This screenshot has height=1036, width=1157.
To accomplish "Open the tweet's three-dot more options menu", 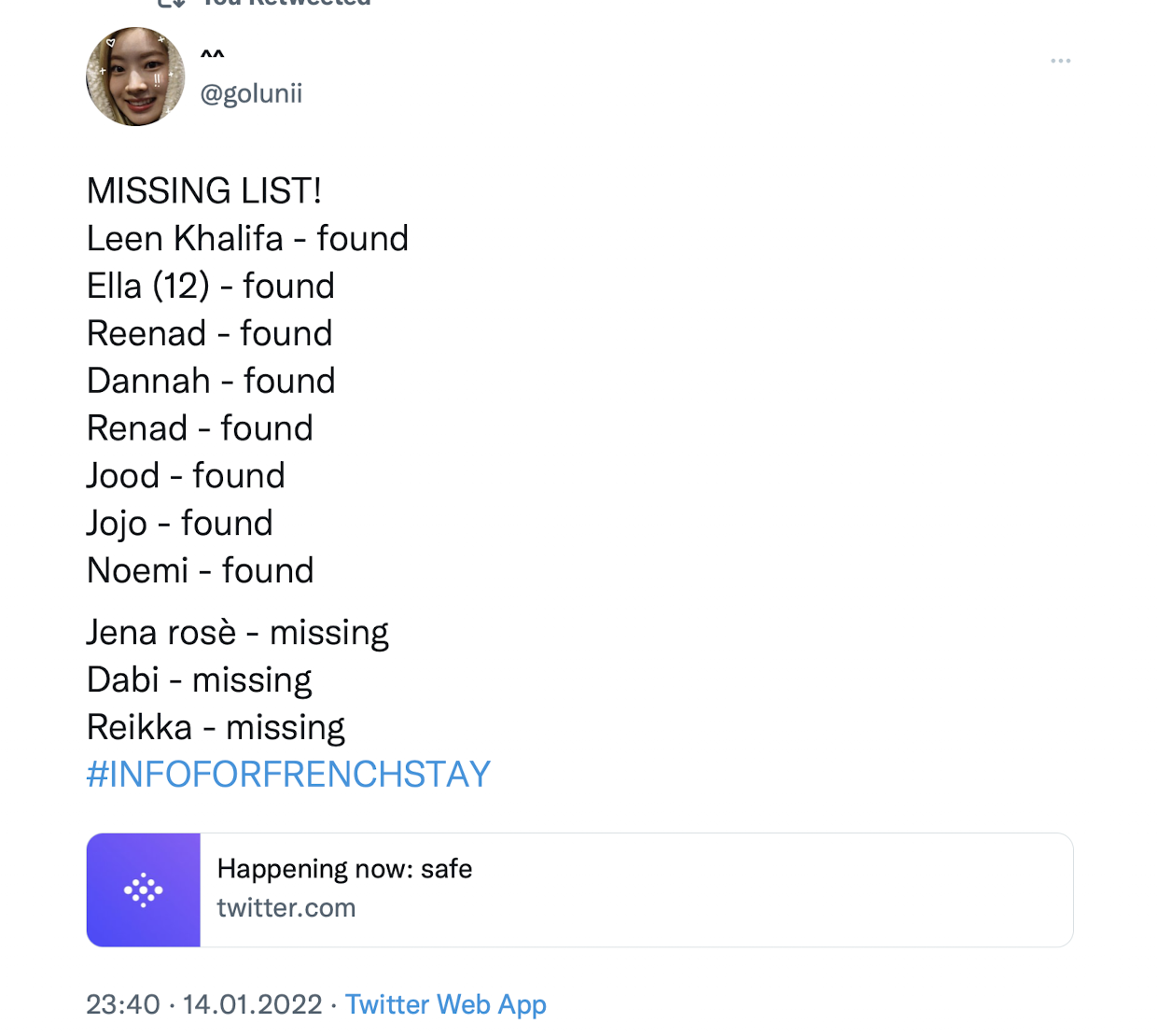I will click(x=1060, y=61).
